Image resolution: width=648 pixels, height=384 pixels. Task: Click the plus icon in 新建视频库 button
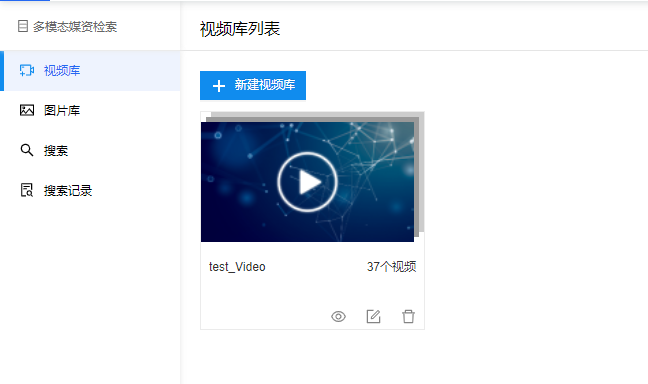click(219, 86)
